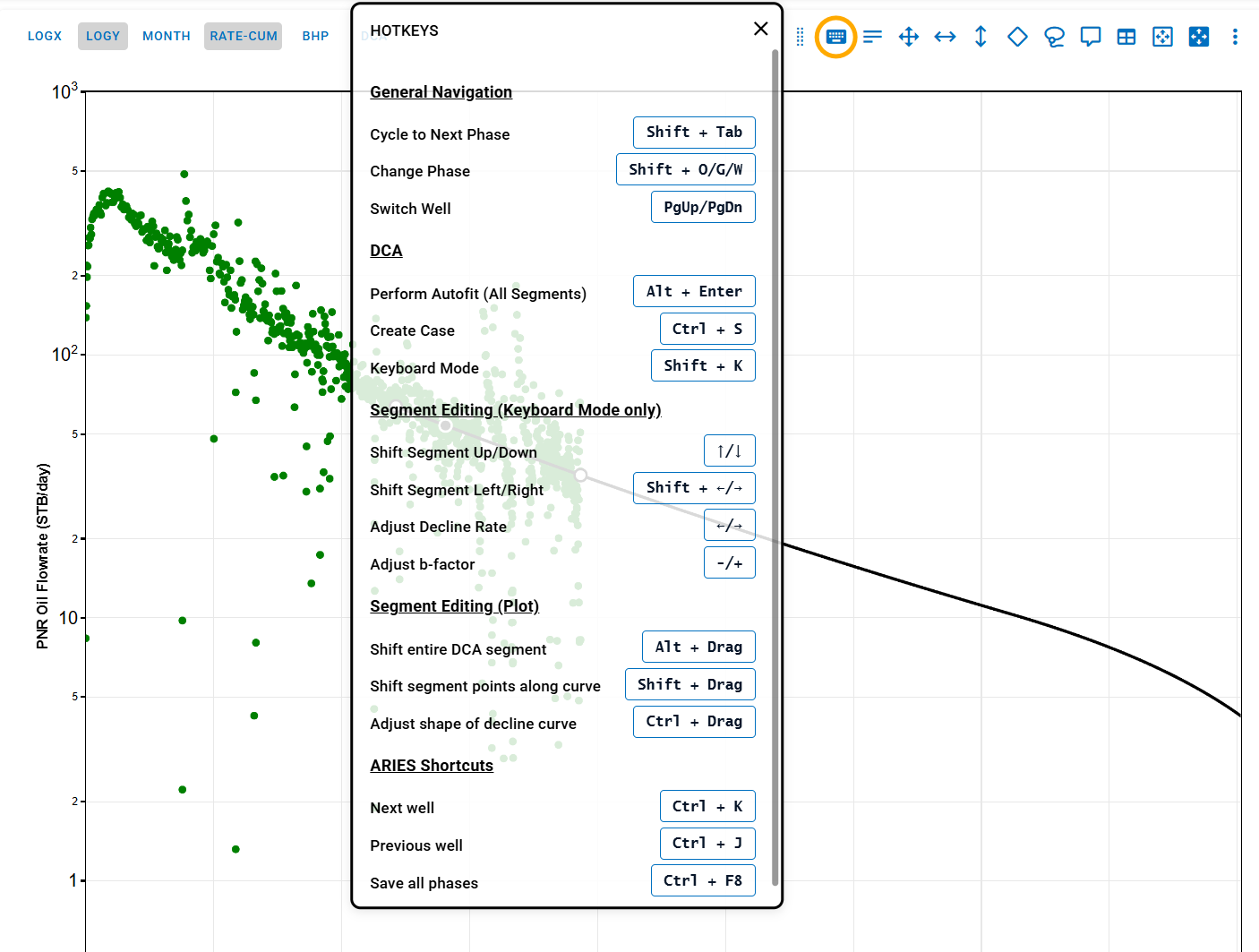Close the Hotkeys dialog
The image size is (1259, 952).
click(x=761, y=29)
